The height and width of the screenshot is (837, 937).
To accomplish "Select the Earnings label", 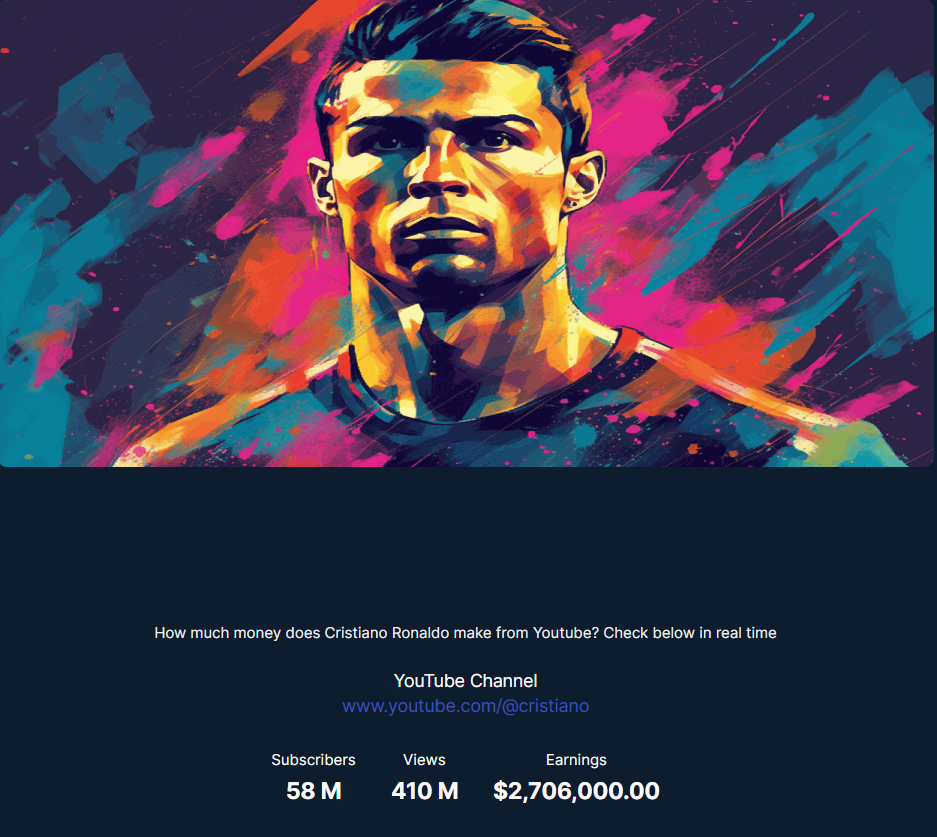I will 576,760.
